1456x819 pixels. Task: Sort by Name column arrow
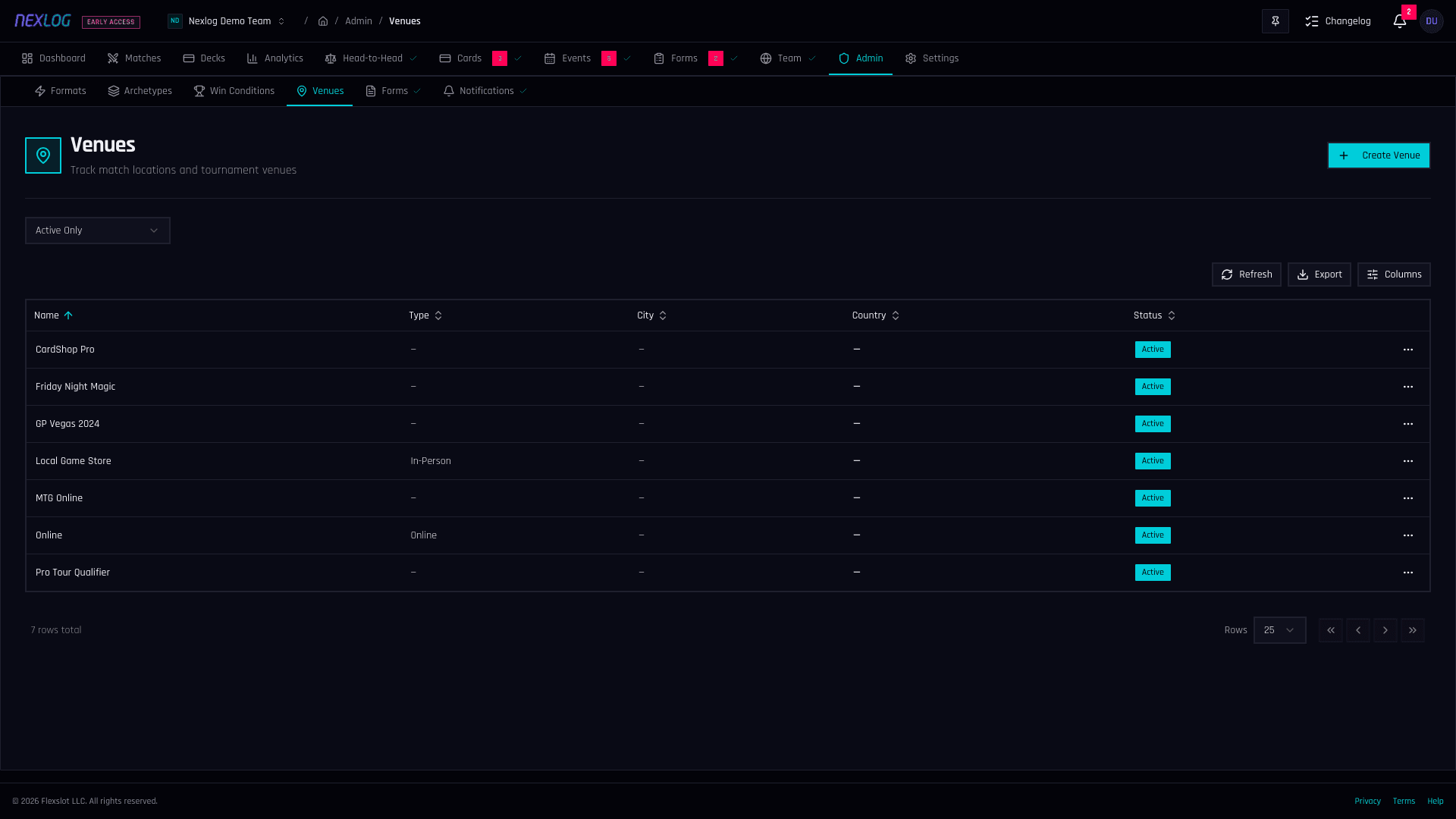[x=68, y=315]
